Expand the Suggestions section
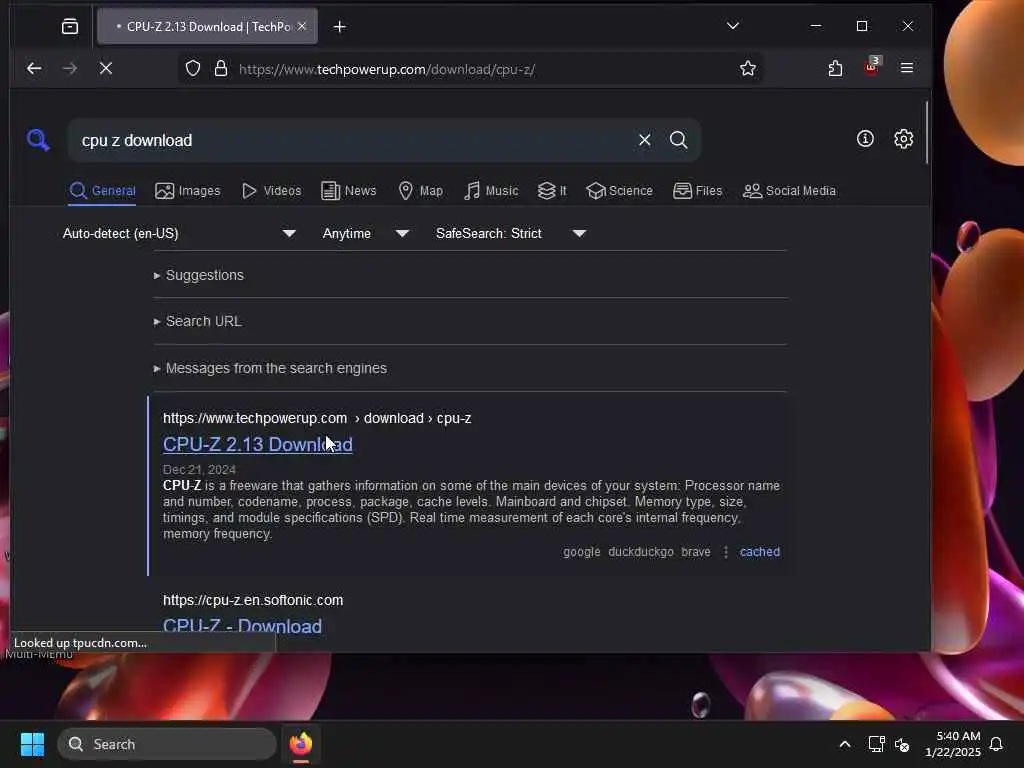Viewport: 1024px width, 768px height. (199, 276)
